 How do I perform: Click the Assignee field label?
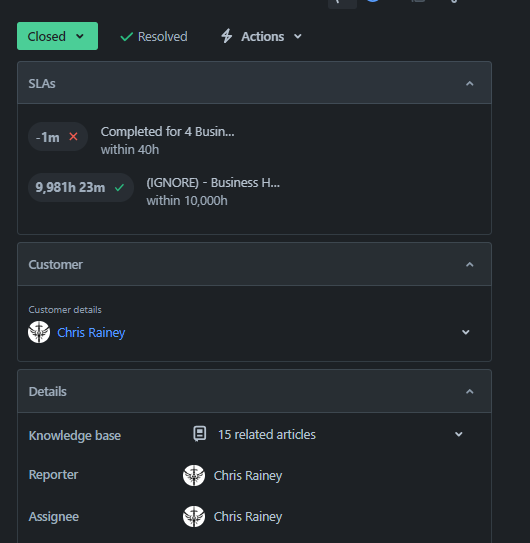pyautogui.click(x=54, y=517)
